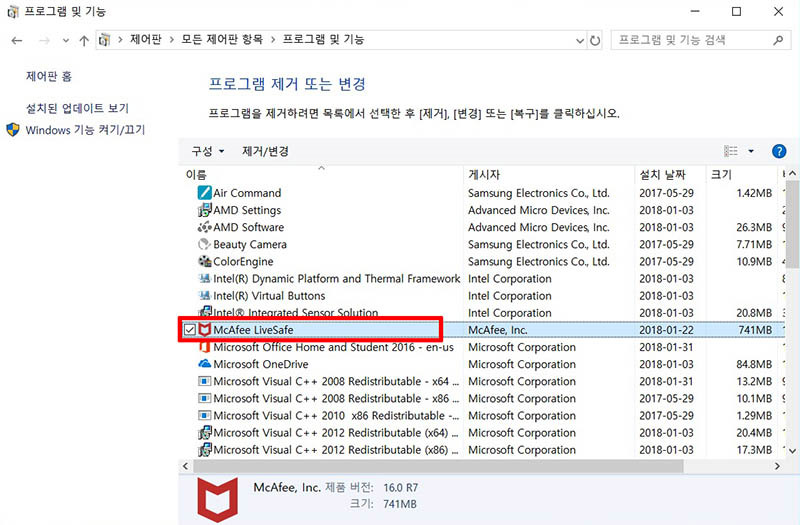Click the Beauty Camera program icon
The height and width of the screenshot is (525, 800).
click(205, 244)
